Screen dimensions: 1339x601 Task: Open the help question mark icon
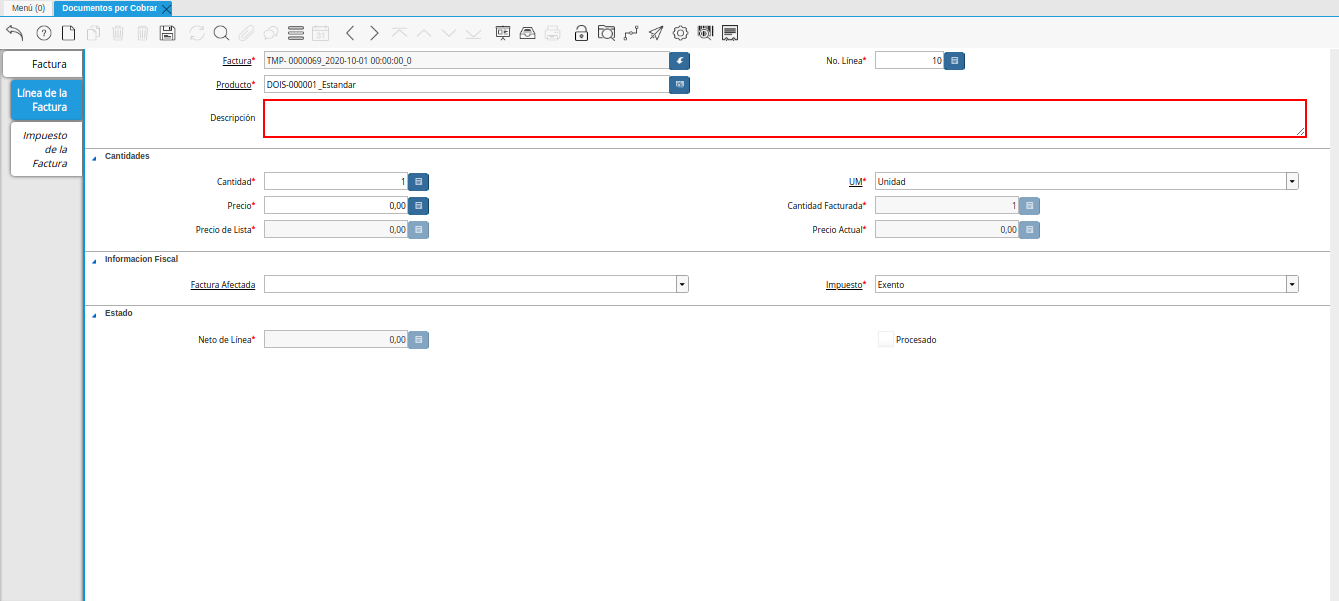click(43, 33)
